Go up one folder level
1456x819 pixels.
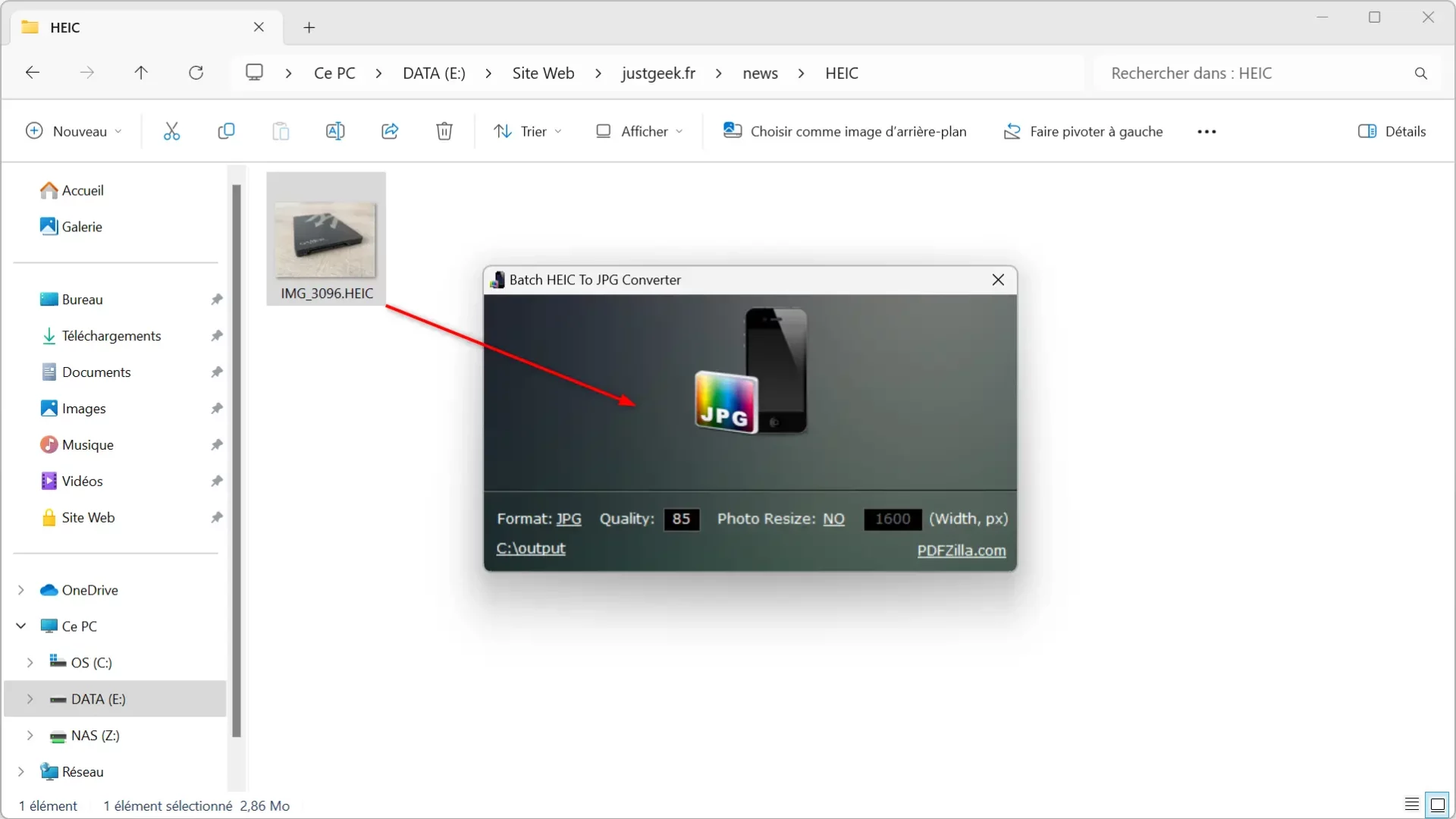141,73
